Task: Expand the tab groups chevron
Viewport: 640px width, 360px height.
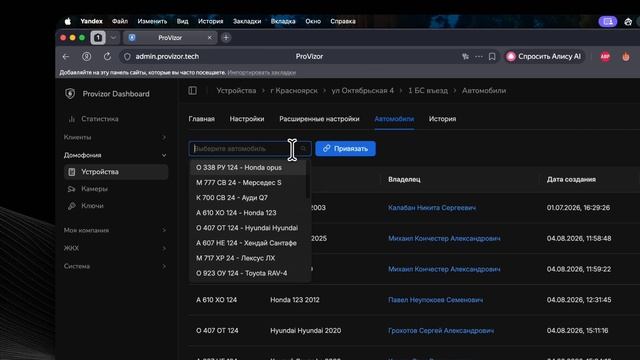Action: point(113,38)
